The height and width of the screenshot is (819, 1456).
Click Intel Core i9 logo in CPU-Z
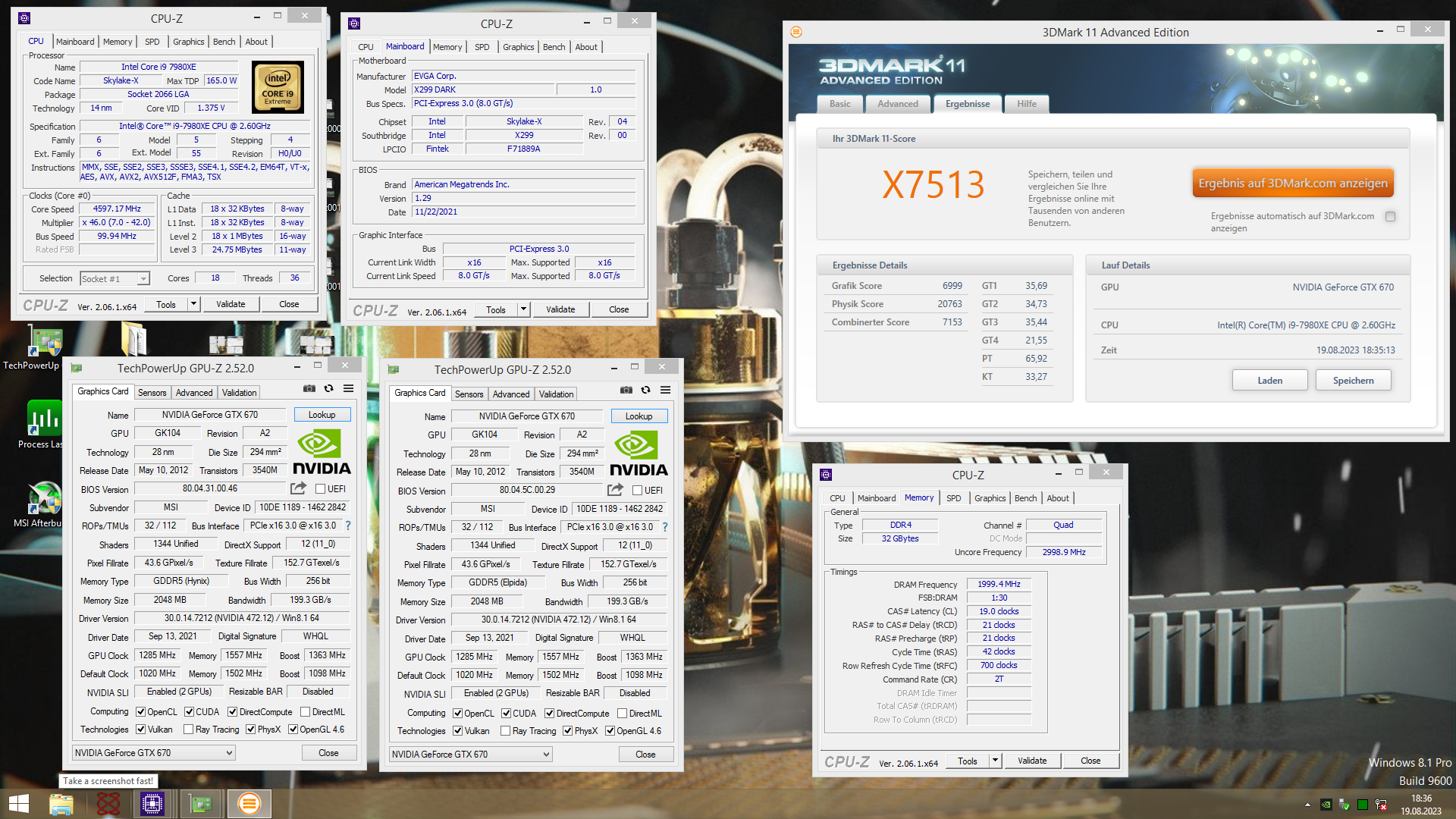[278, 87]
